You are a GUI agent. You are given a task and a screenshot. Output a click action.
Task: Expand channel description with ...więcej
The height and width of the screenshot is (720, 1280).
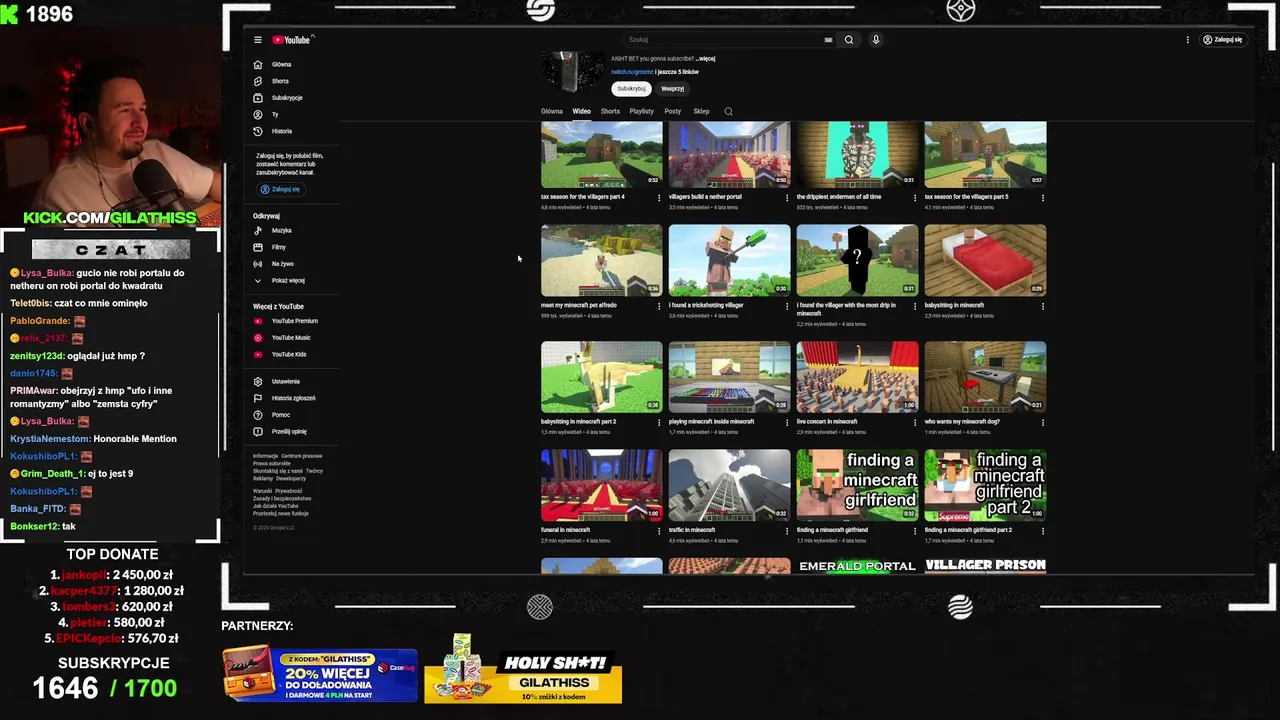pos(706,59)
